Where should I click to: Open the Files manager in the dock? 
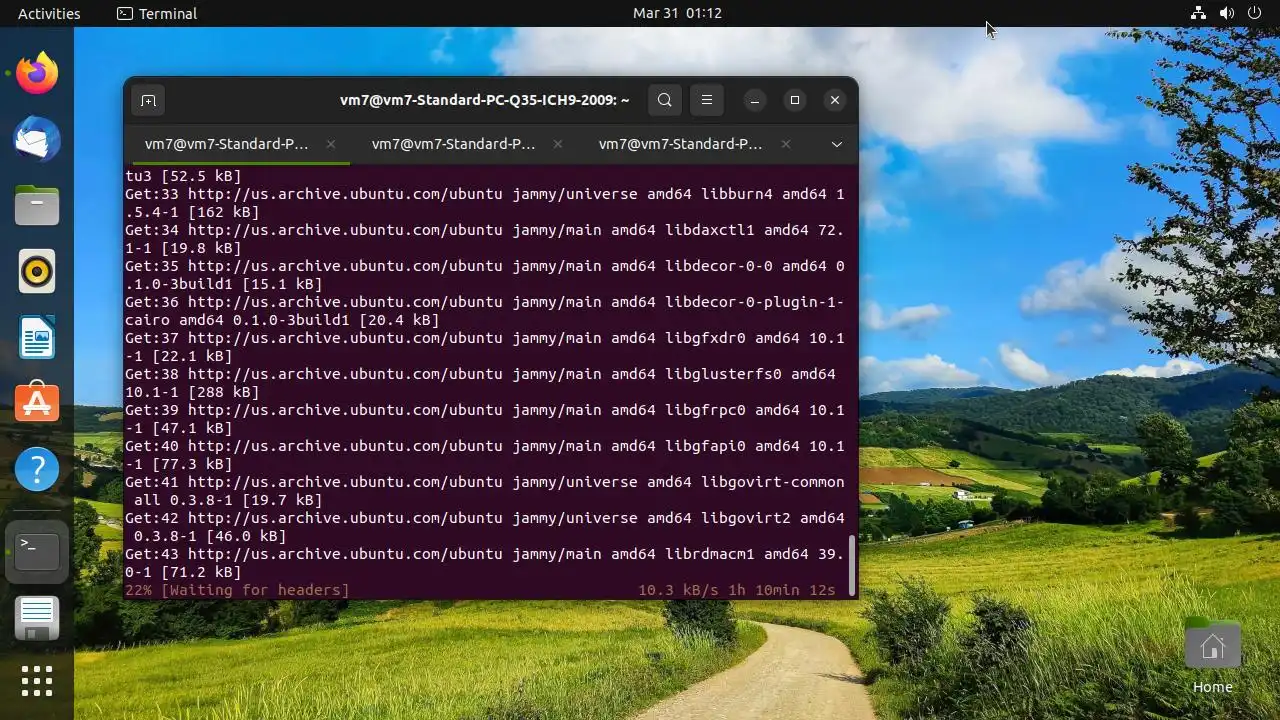pos(37,205)
